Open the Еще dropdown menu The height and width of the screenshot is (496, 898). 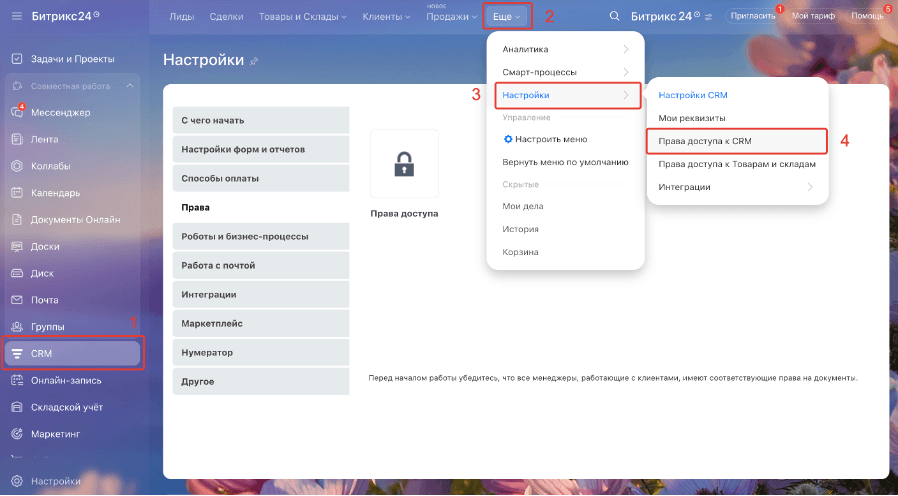coord(507,17)
